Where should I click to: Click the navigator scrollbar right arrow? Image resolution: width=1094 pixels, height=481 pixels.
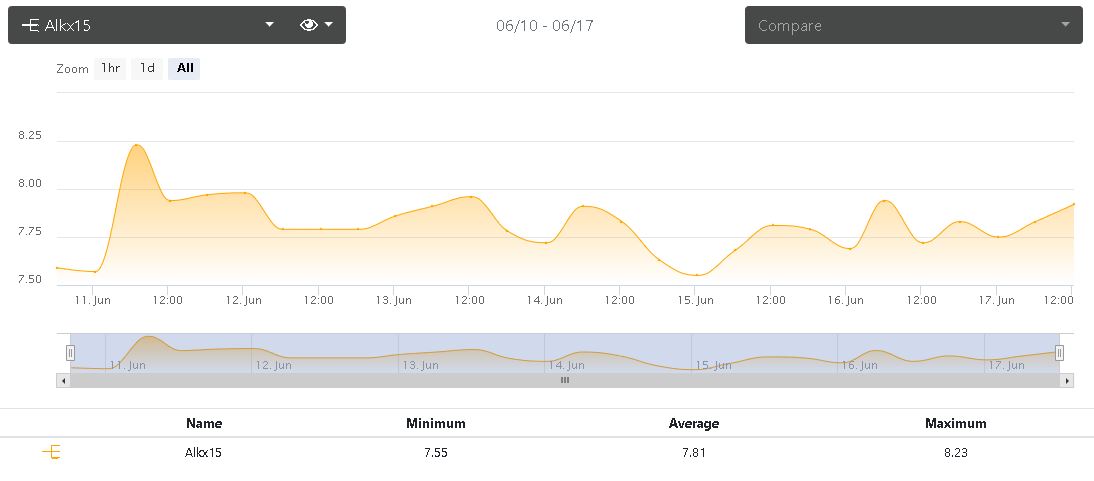tap(1066, 380)
